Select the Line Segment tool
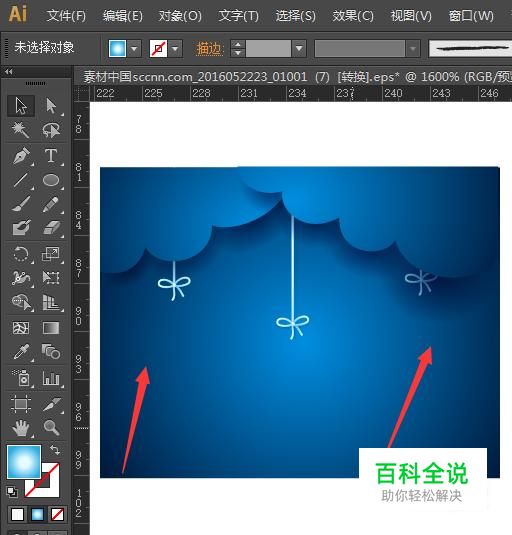Viewport: 512px width, 535px height. pos(21,180)
